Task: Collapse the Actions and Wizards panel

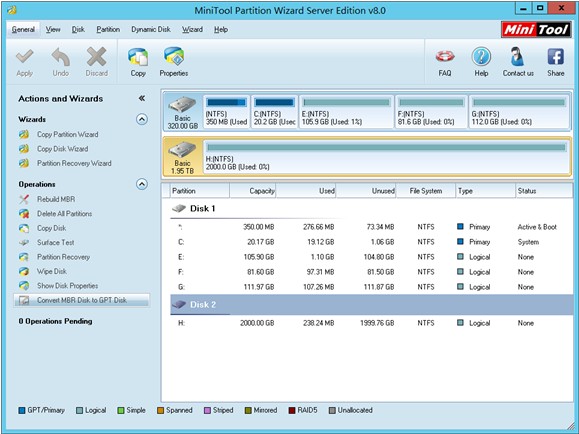Action: [x=142, y=98]
